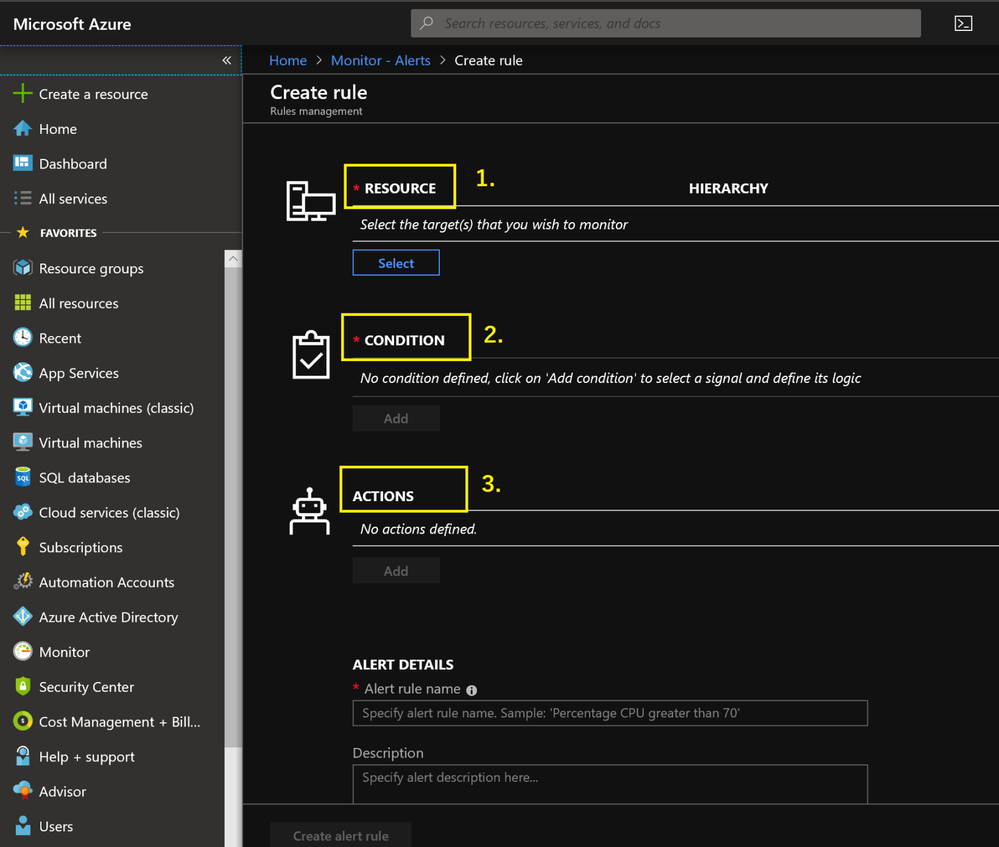Viewport: 999px width, 847px height.
Task: Click the Home house icon in sidebar
Action: (x=22, y=129)
